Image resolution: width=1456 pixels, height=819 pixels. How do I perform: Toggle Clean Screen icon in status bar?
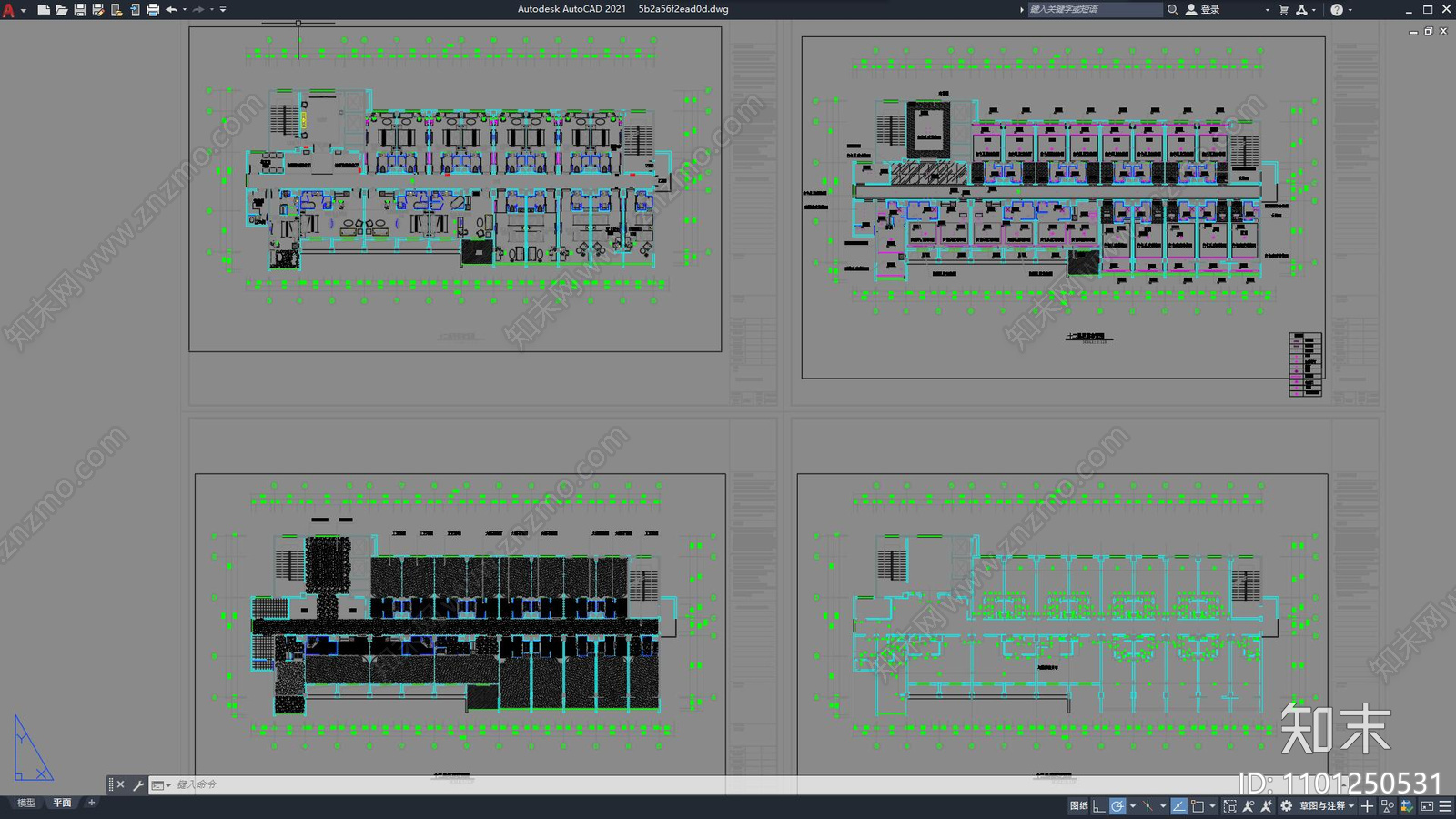(1427, 806)
